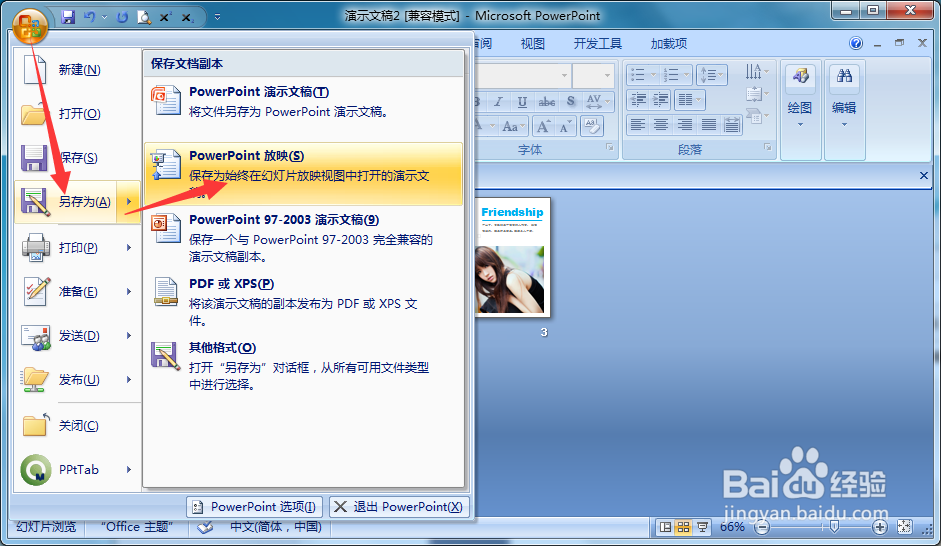Open the 视图 ribbon tab
This screenshot has width=941, height=546.
point(532,43)
